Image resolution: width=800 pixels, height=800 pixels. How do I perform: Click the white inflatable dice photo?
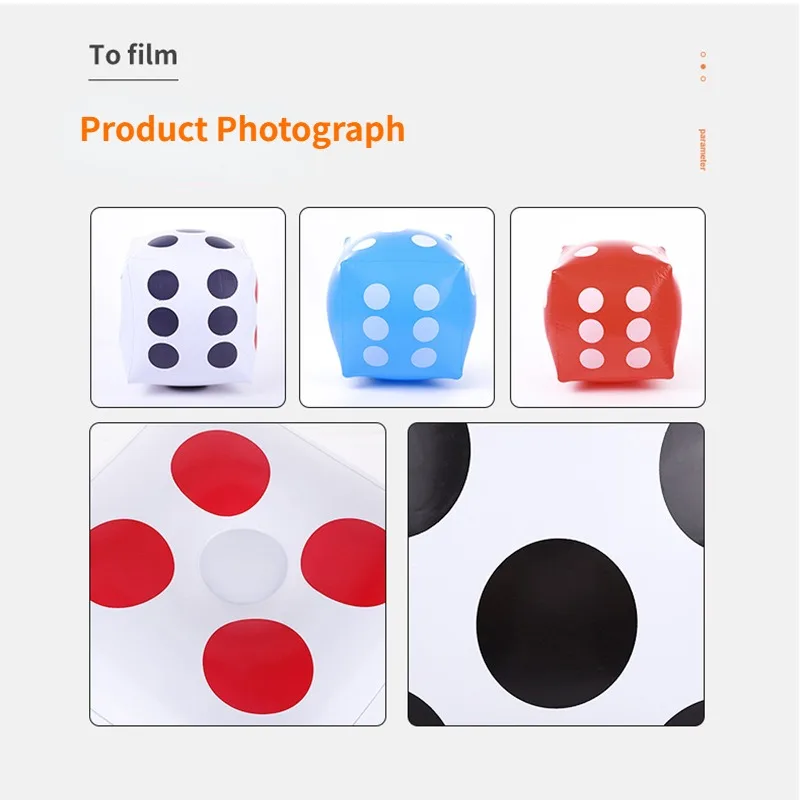(188, 307)
